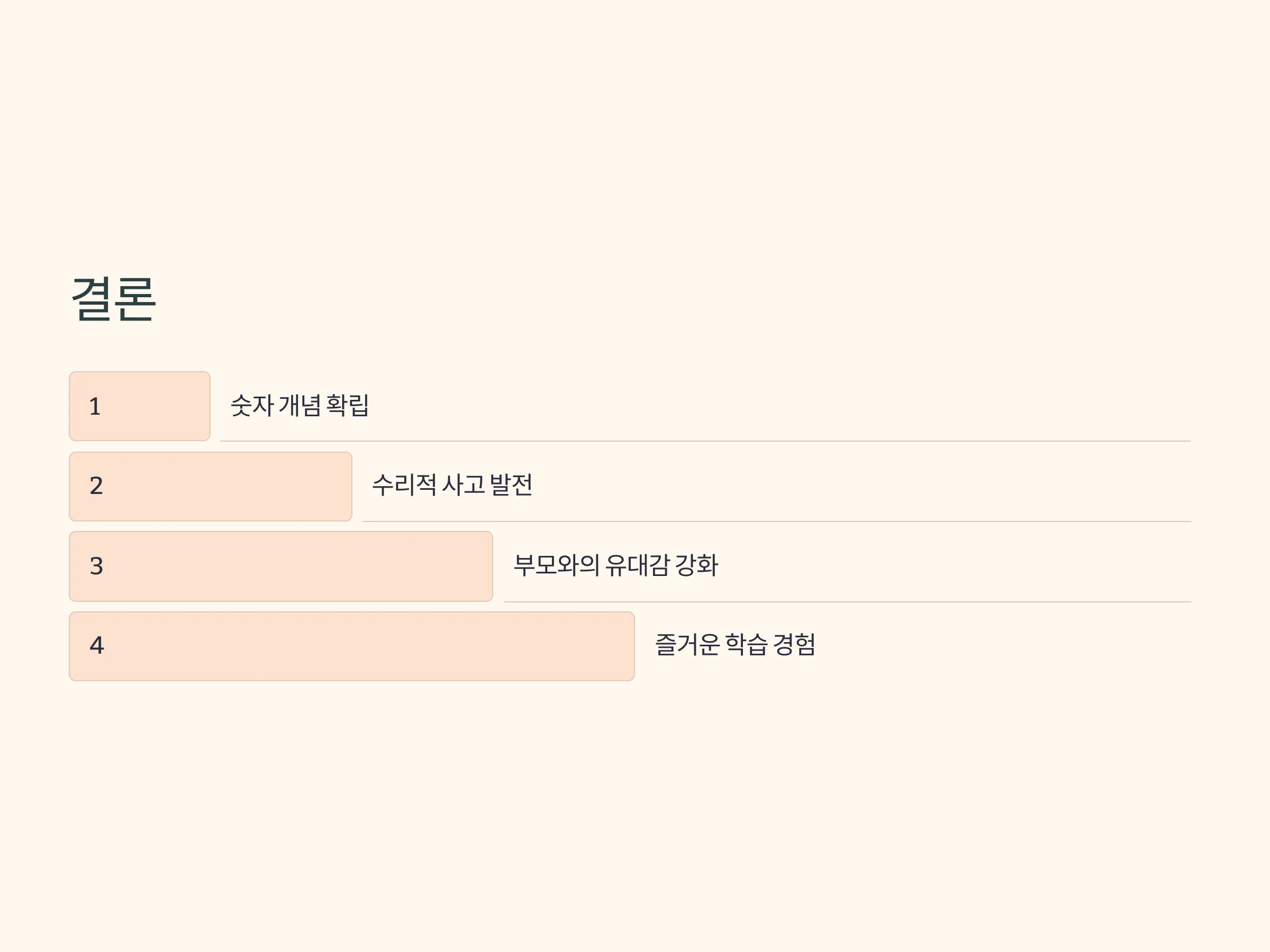
Task: Select the word 개념 in the first item
Action: [x=300, y=406]
